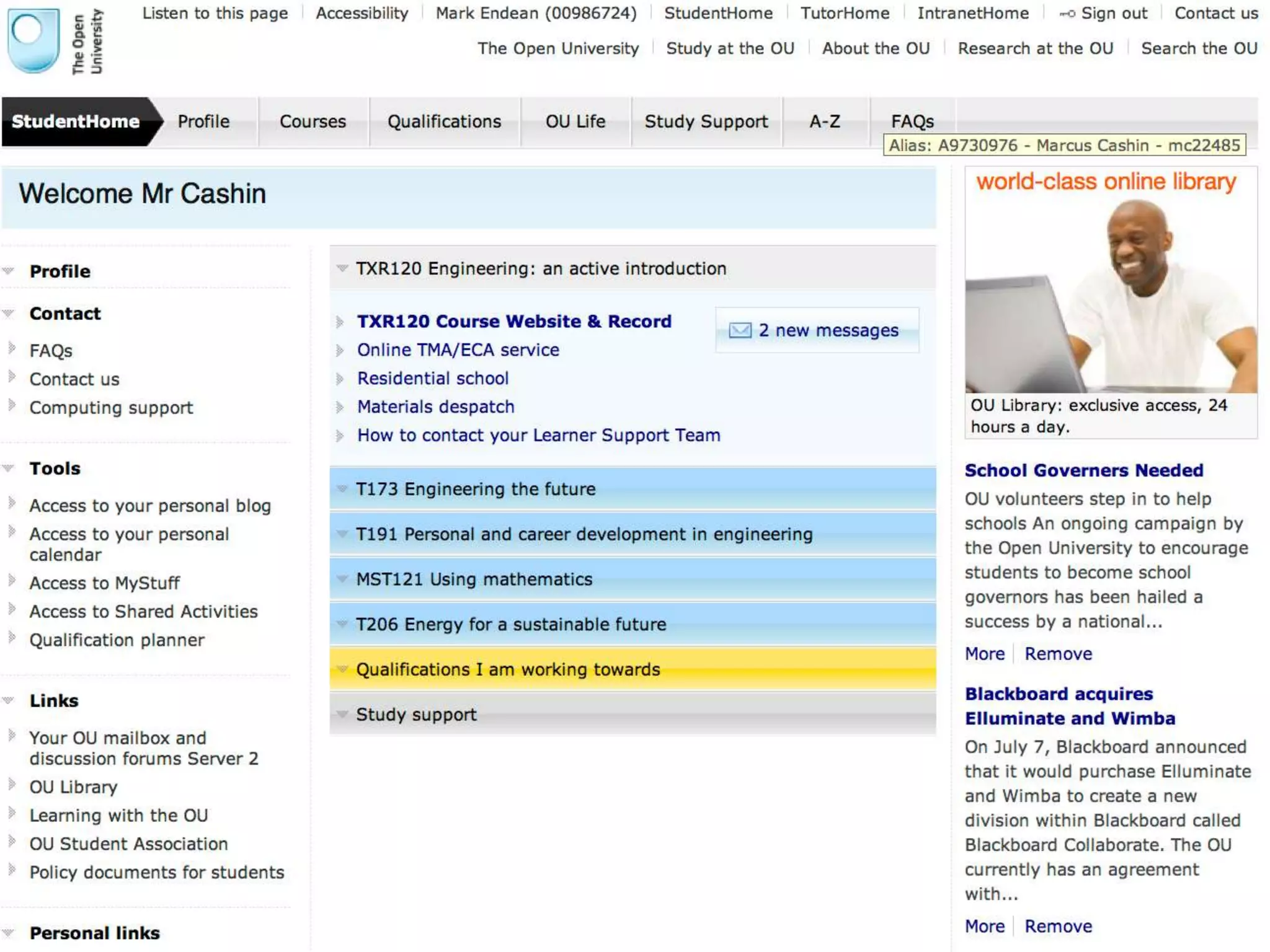Expand the T173 Engineering the future section
This screenshot has width=1270, height=952.
[x=342, y=489]
